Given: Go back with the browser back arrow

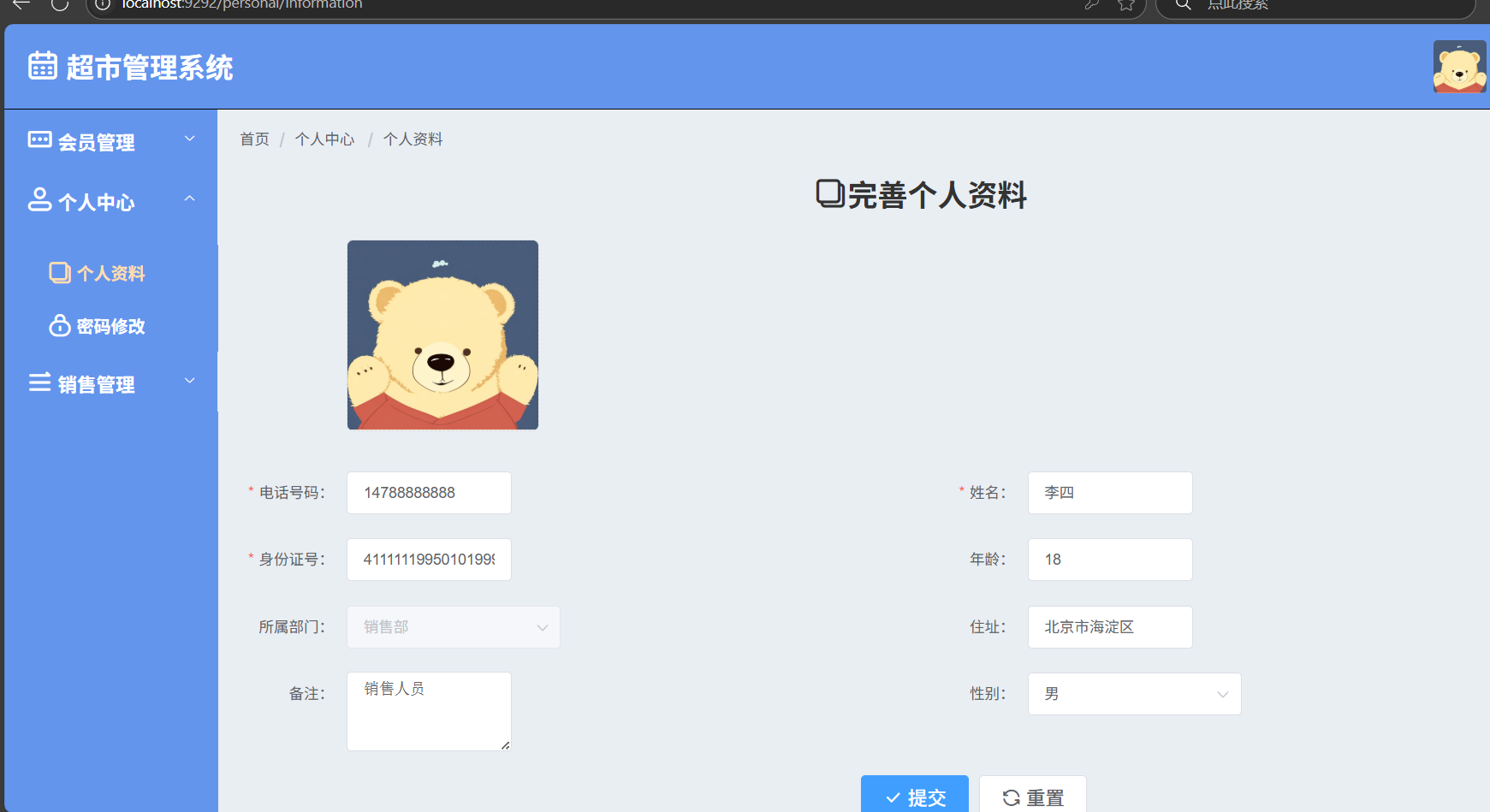Looking at the screenshot, I should coord(21,4).
